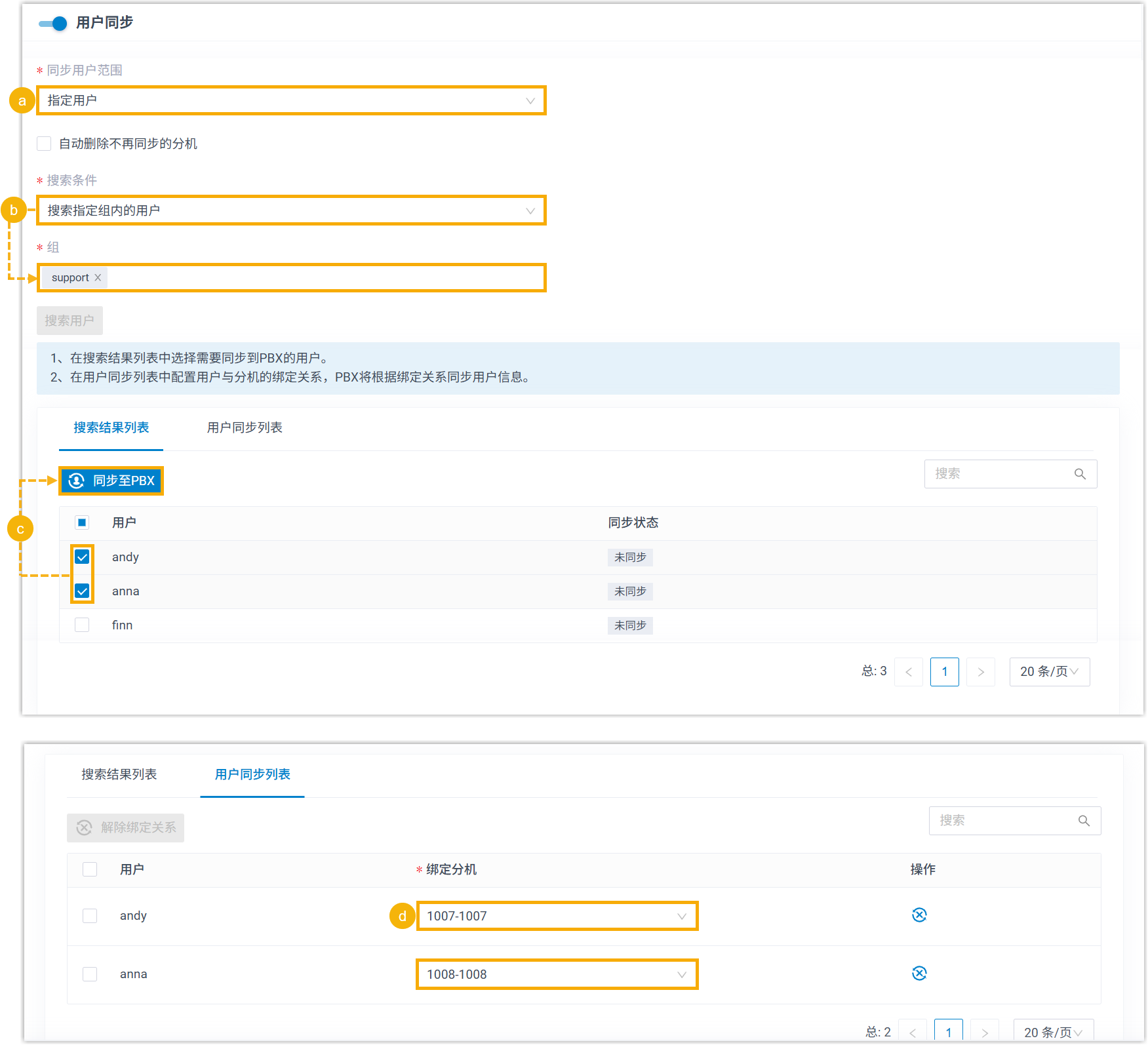
Task: Switch to lower 搜索结果列表 tab
Action: tap(119, 775)
